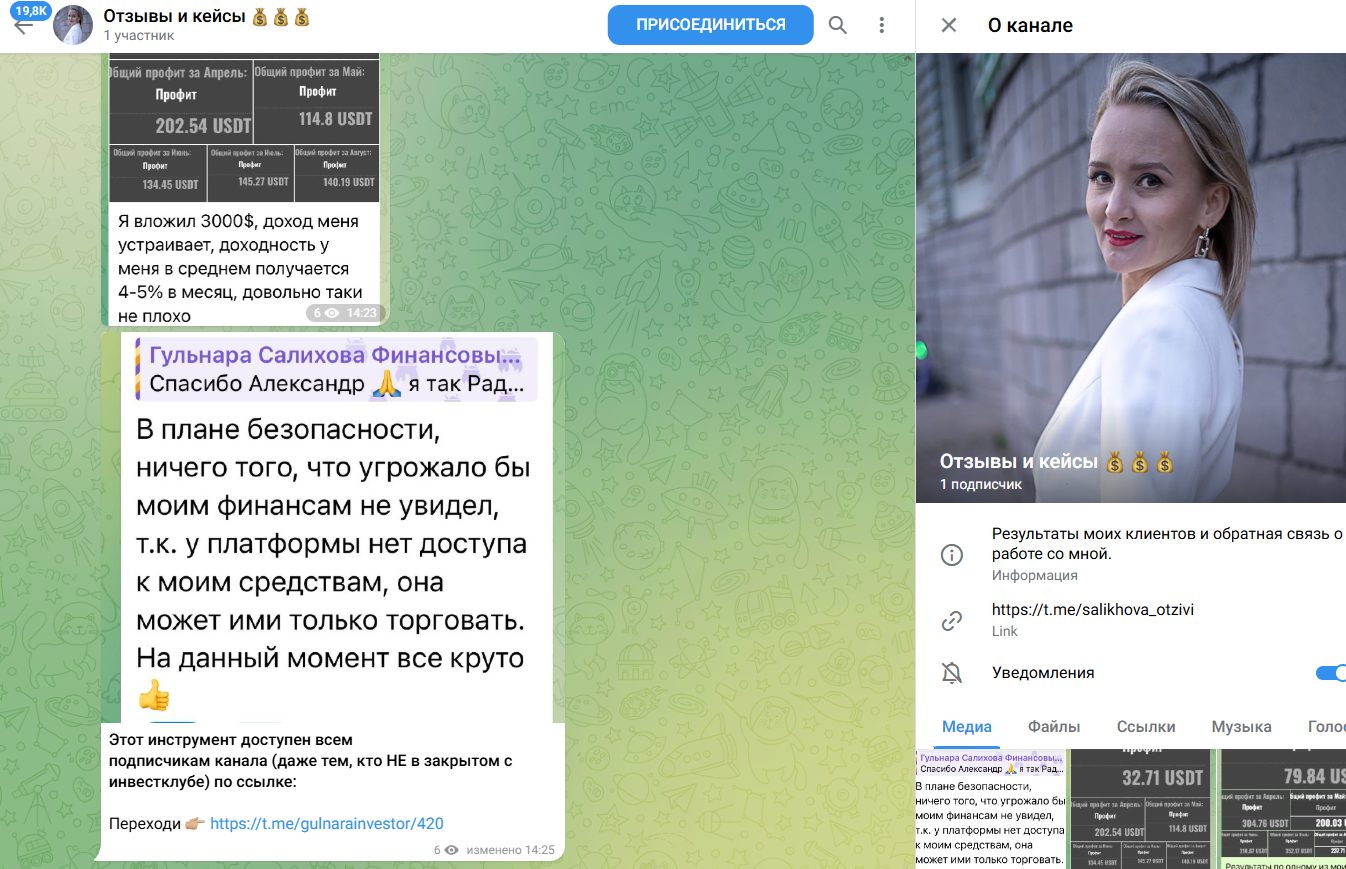Click the 'О канале' panel heading

coord(1030,26)
